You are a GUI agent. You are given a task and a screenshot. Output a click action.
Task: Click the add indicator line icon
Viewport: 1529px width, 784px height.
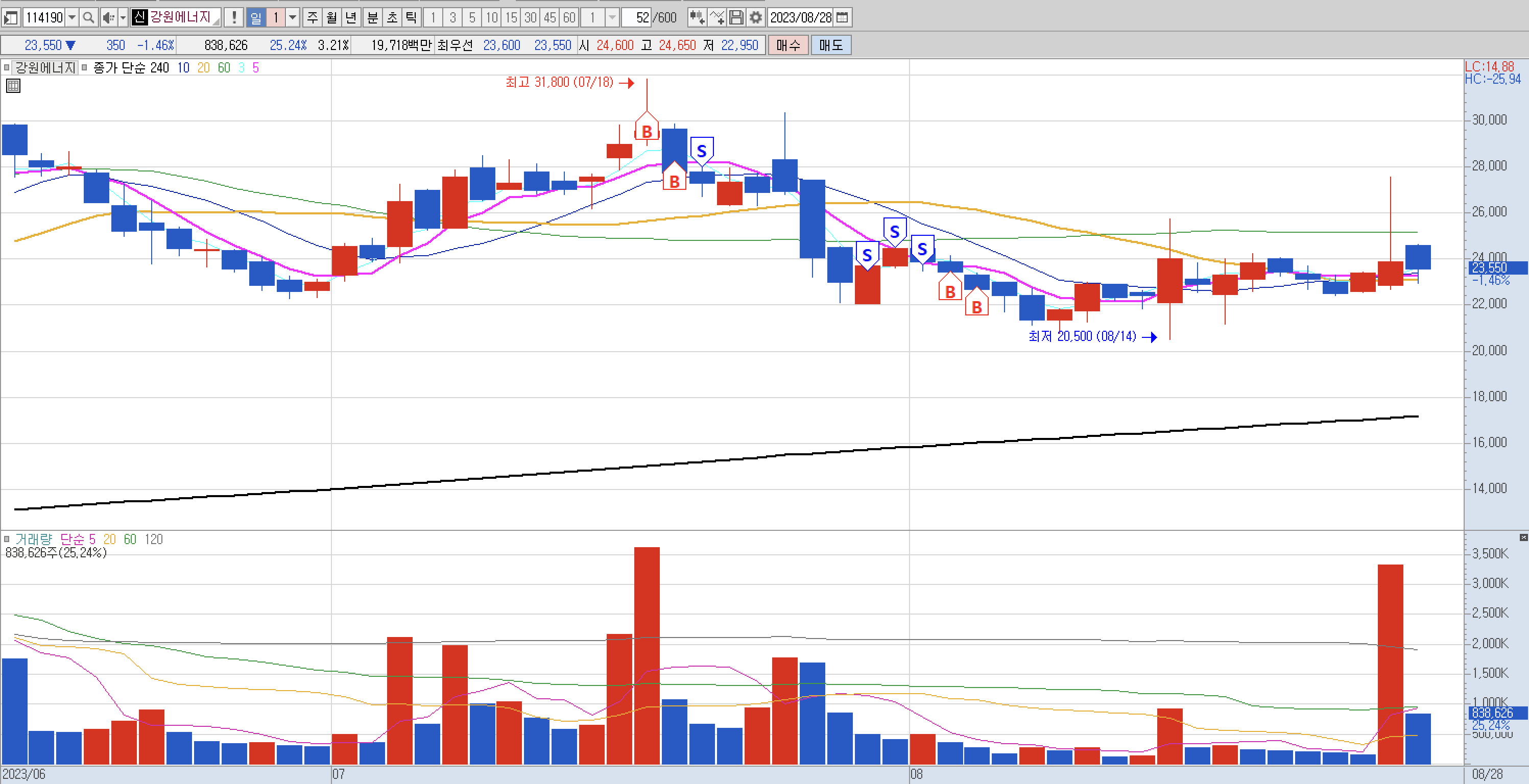coord(717,17)
